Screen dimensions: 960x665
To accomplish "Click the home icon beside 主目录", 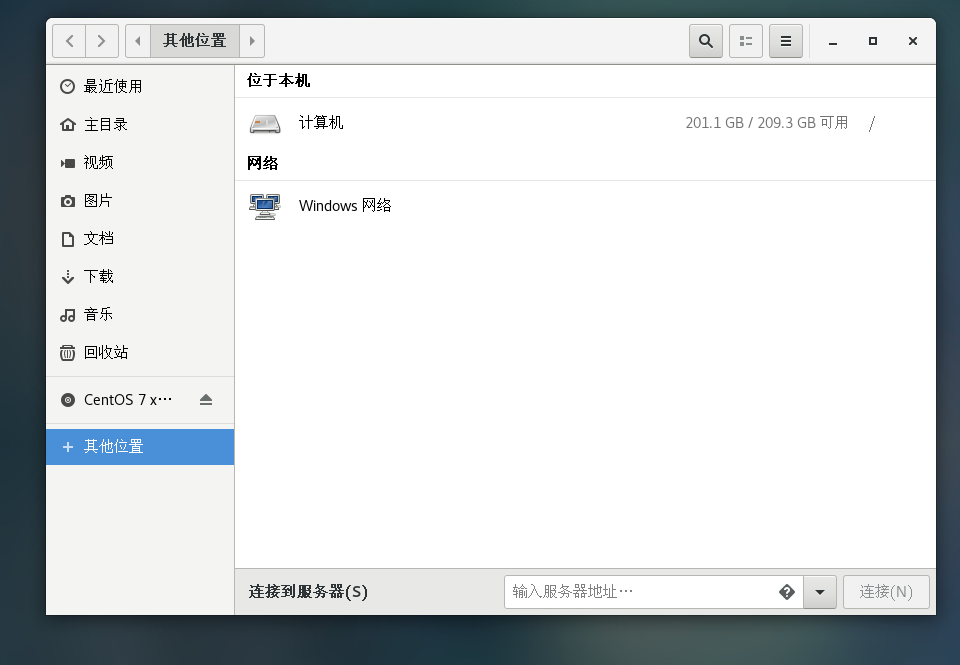I will 67,124.
